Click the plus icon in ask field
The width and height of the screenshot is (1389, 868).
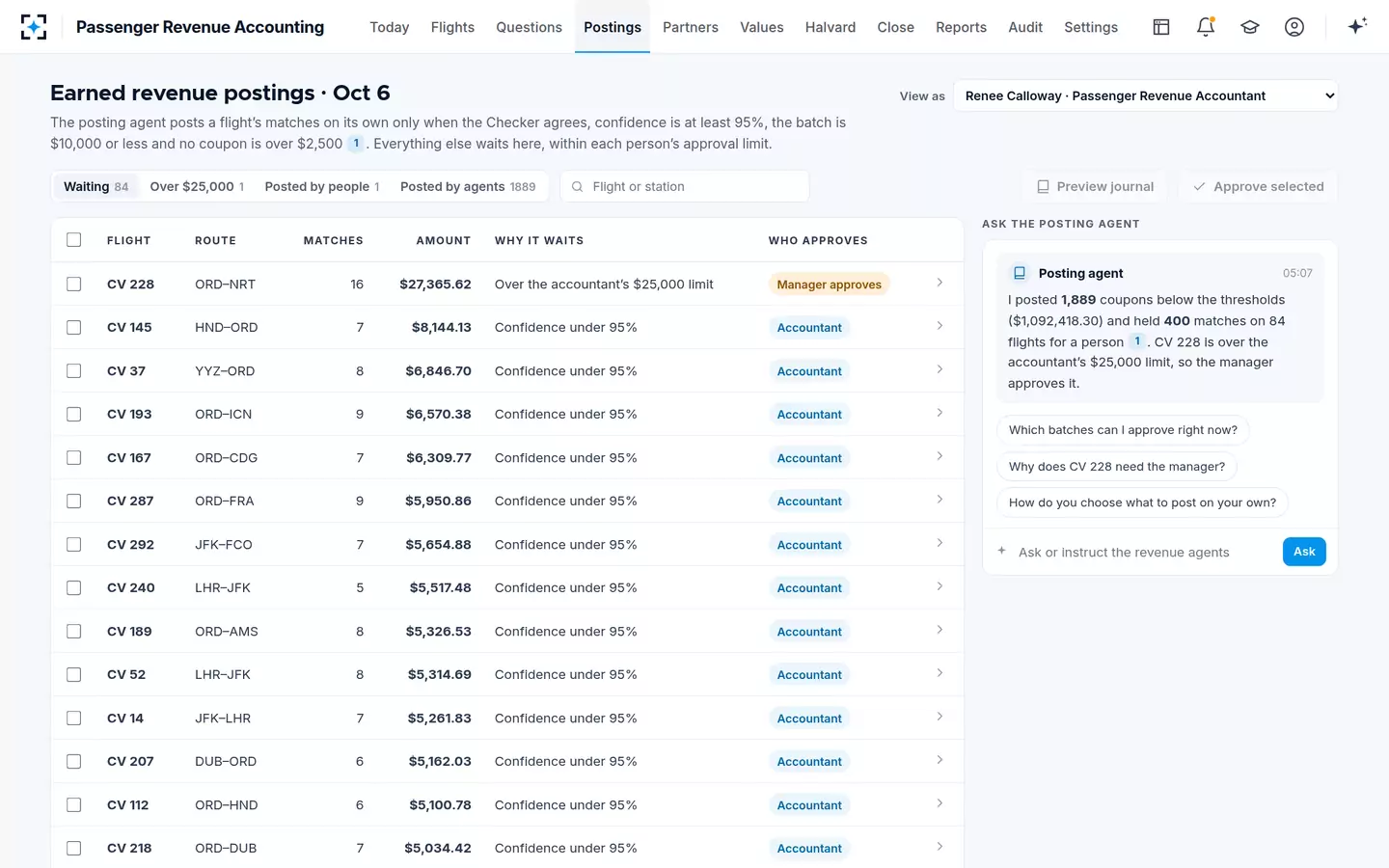(x=1001, y=551)
